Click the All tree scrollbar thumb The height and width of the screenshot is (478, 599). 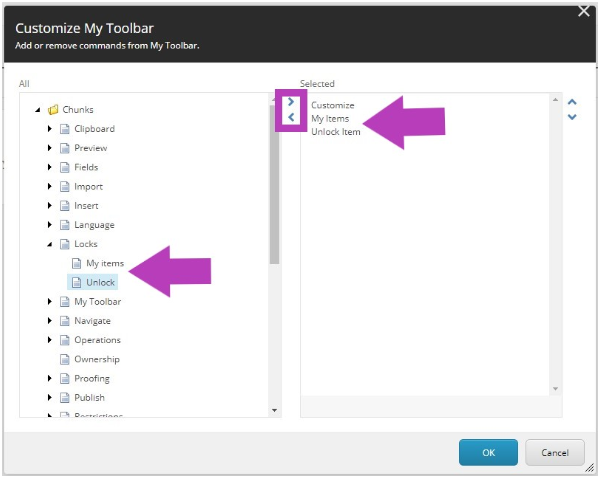(x=274, y=184)
